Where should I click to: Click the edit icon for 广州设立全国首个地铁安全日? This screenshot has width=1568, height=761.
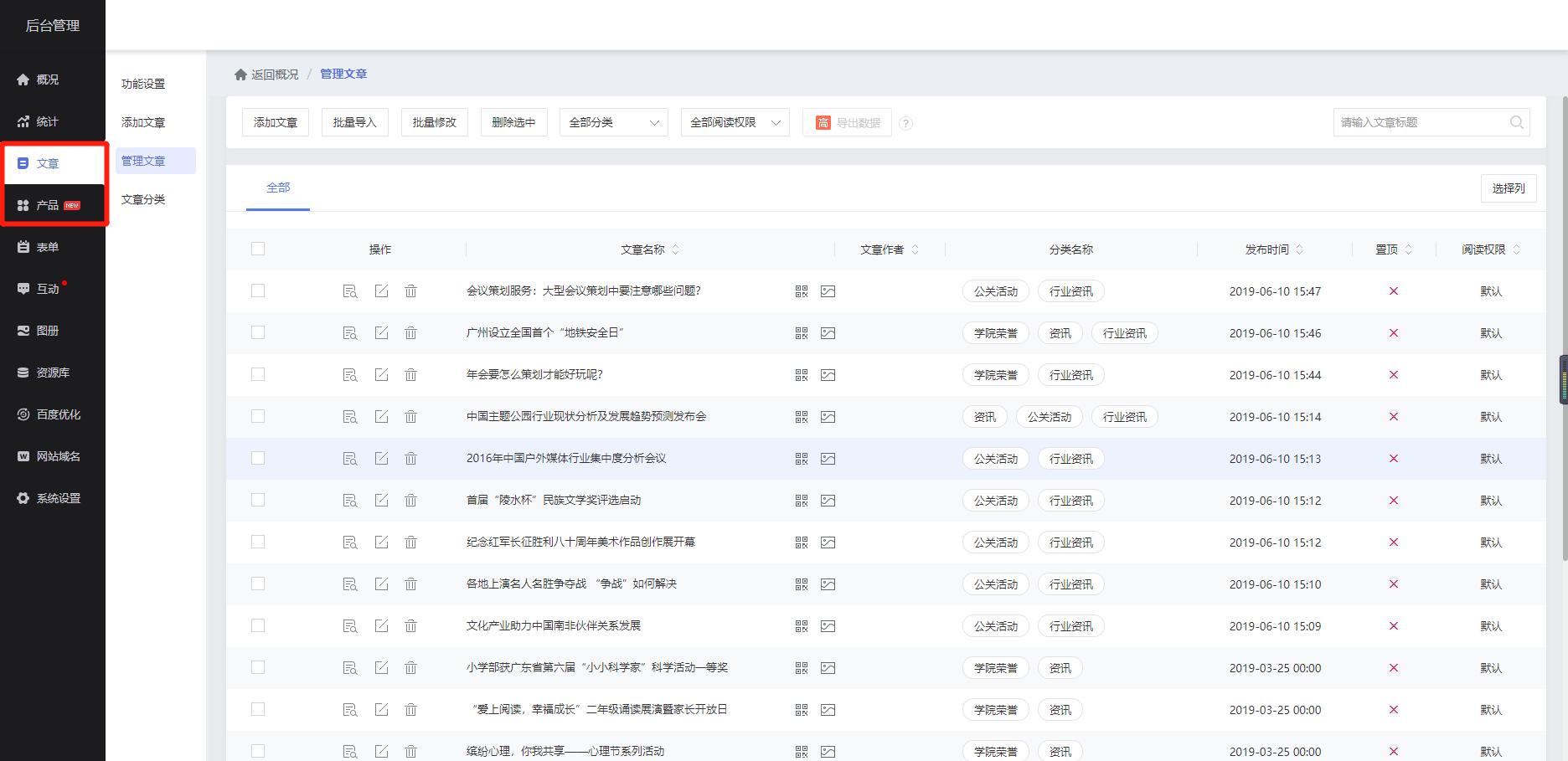click(382, 332)
